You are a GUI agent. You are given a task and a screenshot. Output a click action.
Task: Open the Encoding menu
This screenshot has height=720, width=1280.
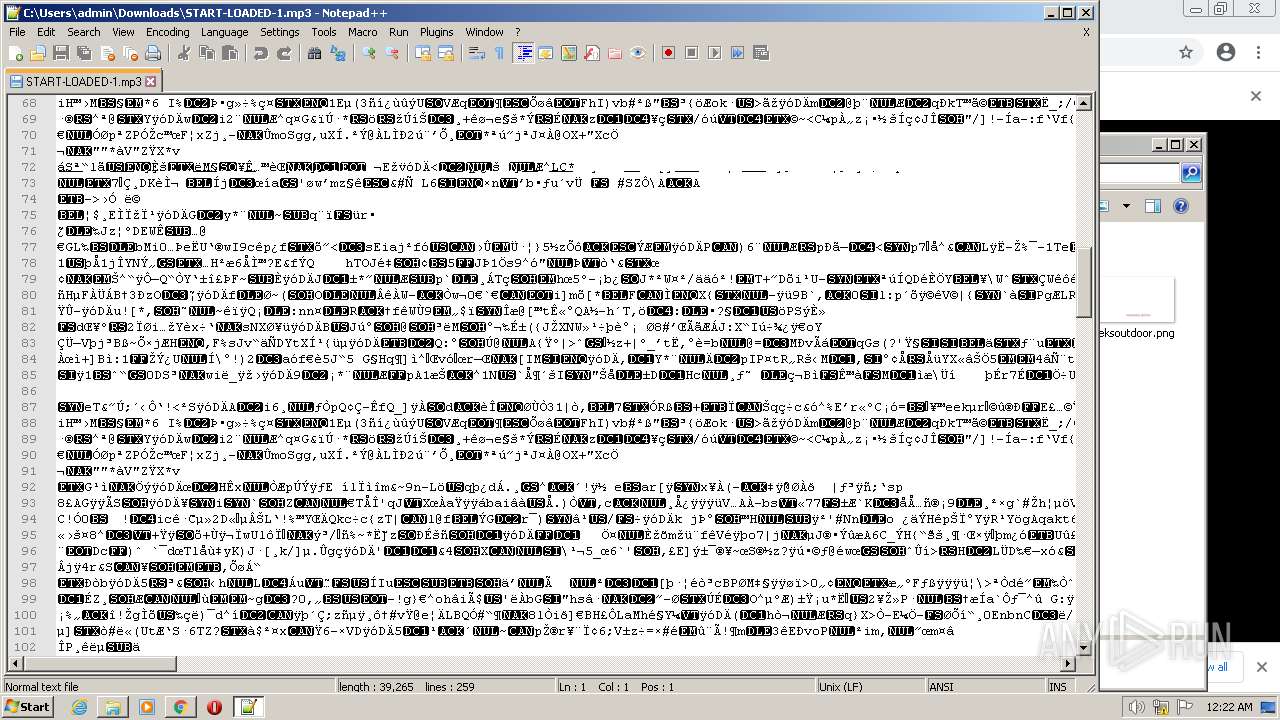click(167, 32)
